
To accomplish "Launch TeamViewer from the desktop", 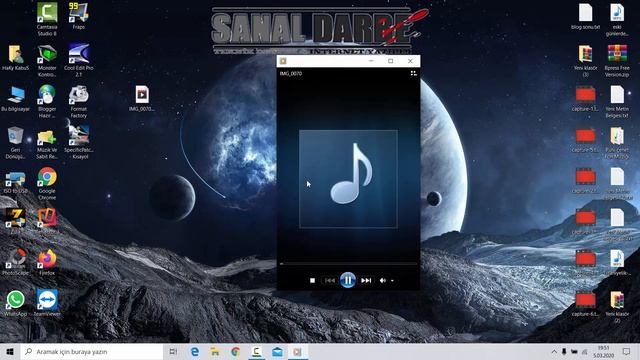I will [47, 303].
